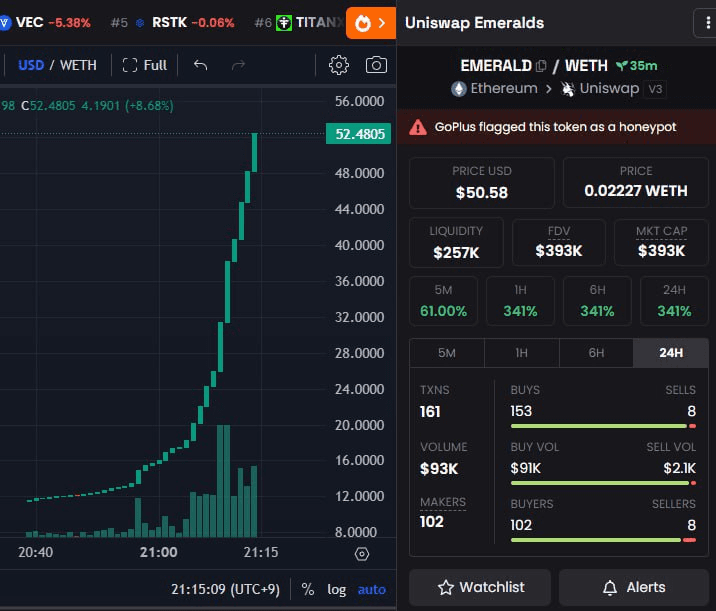This screenshot has height=611, width=716.
Task: Click the latest green candle near 52
Action: point(254,153)
